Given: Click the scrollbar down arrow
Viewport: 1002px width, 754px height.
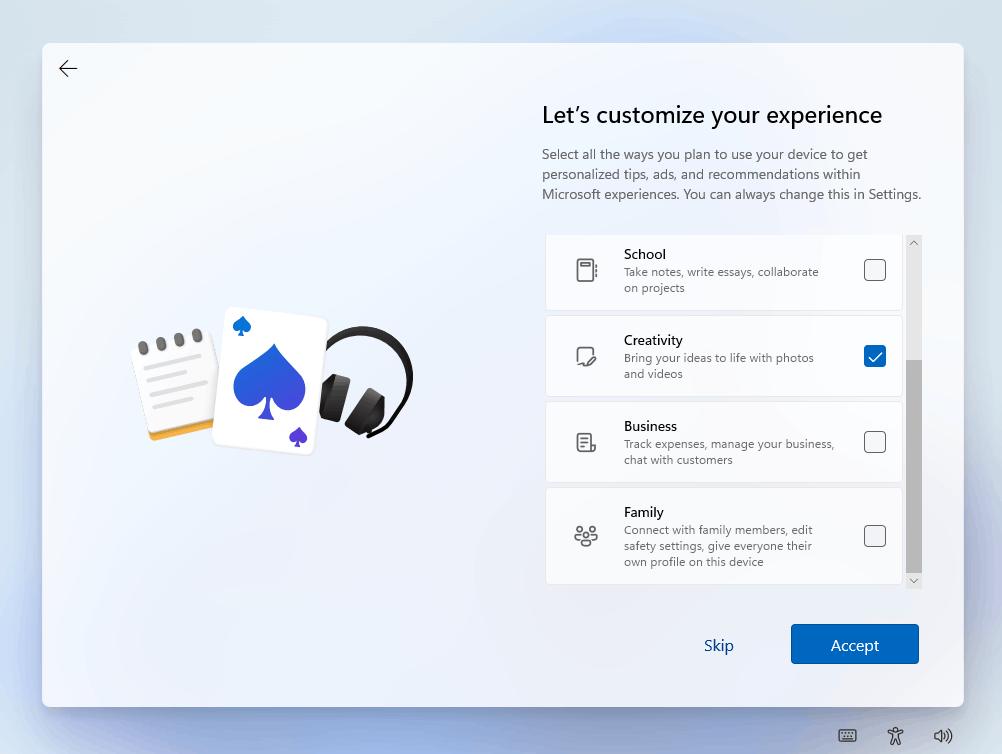Looking at the screenshot, I should tap(914, 581).
